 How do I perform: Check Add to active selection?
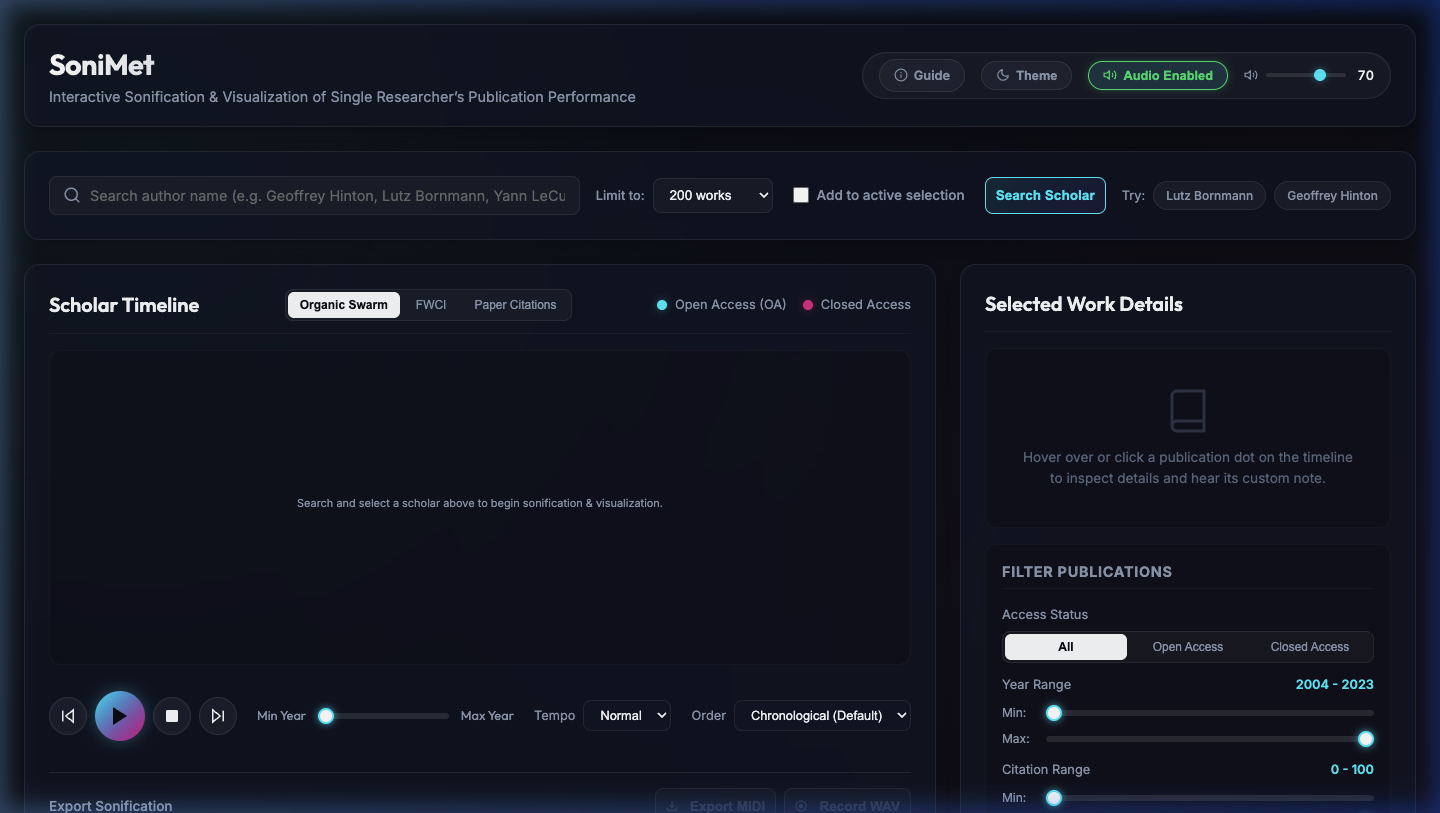[x=801, y=195]
